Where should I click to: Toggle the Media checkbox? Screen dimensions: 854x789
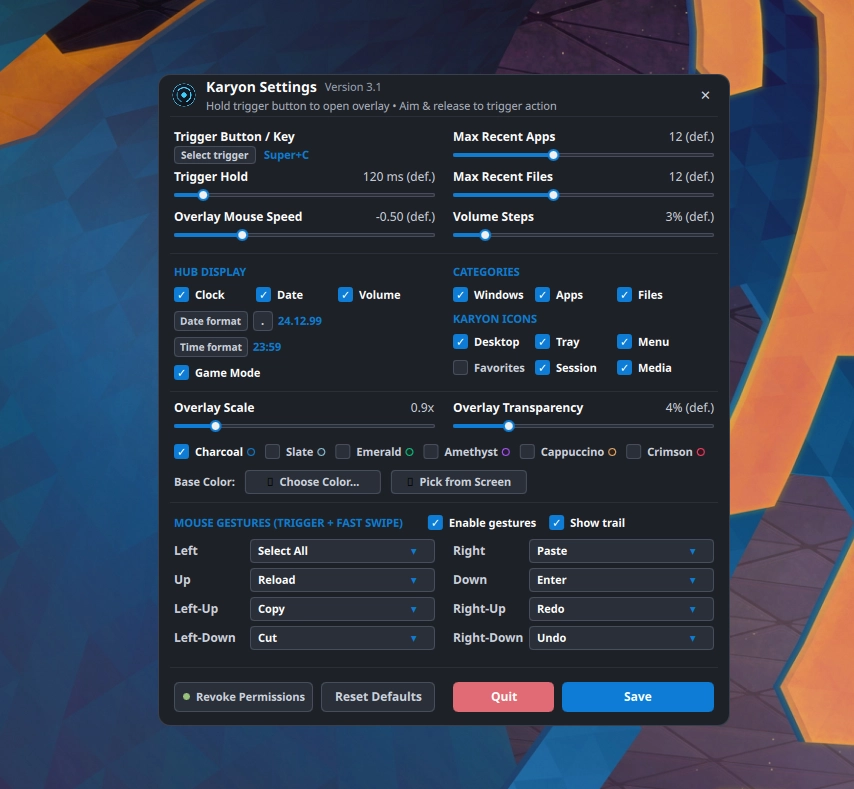point(624,368)
